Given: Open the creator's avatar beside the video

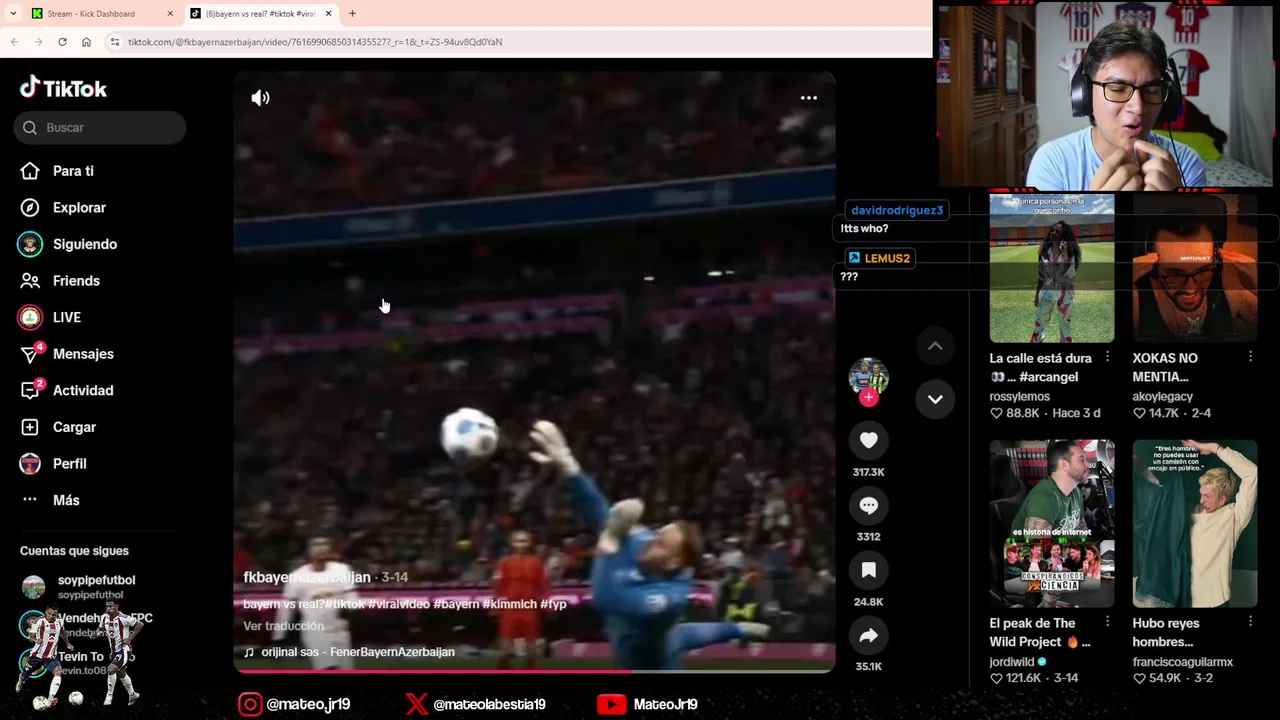Looking at the screenshot, I should 868,376.
